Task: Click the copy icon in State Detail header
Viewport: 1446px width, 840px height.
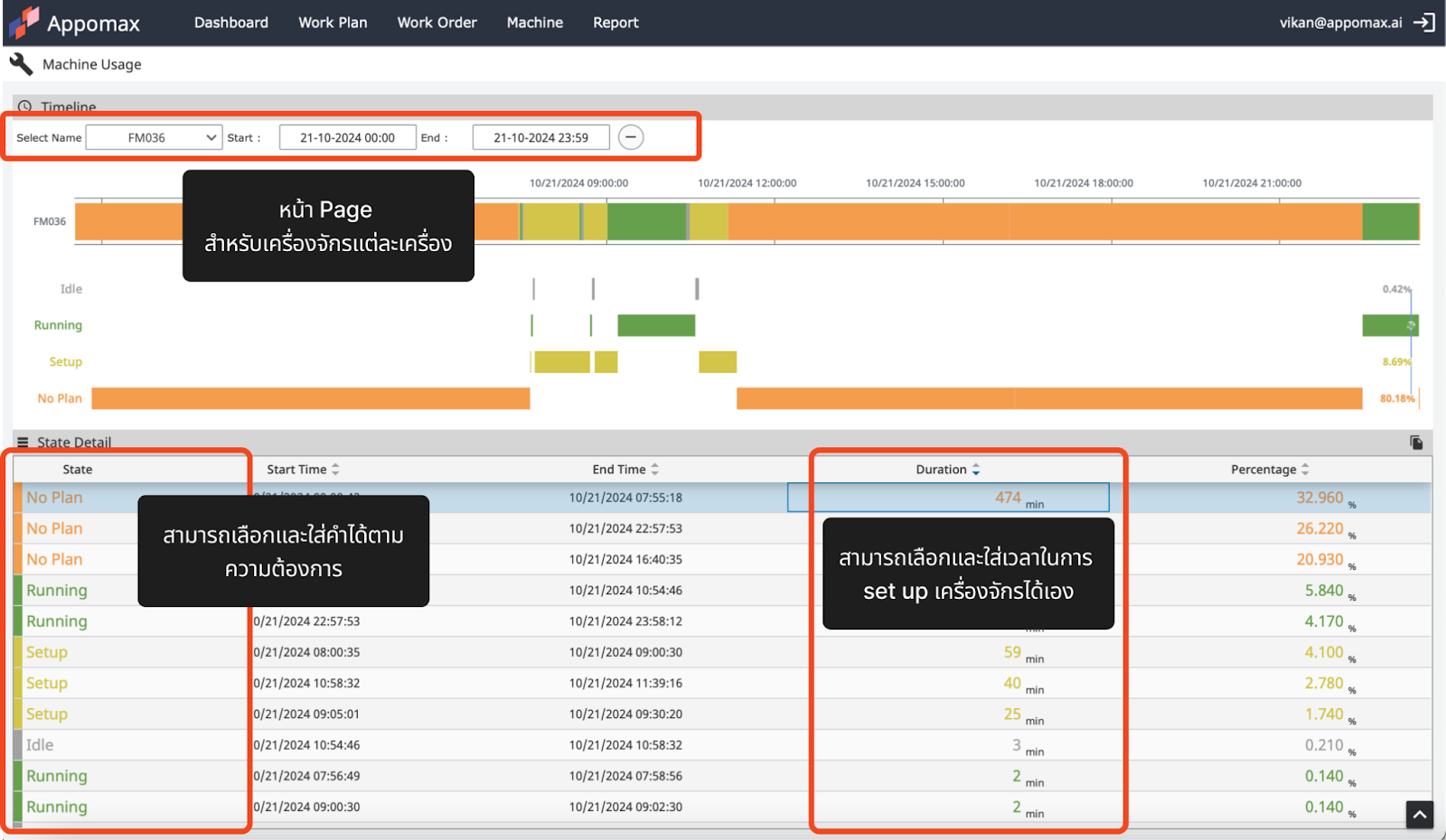Action: point(1416,443)
